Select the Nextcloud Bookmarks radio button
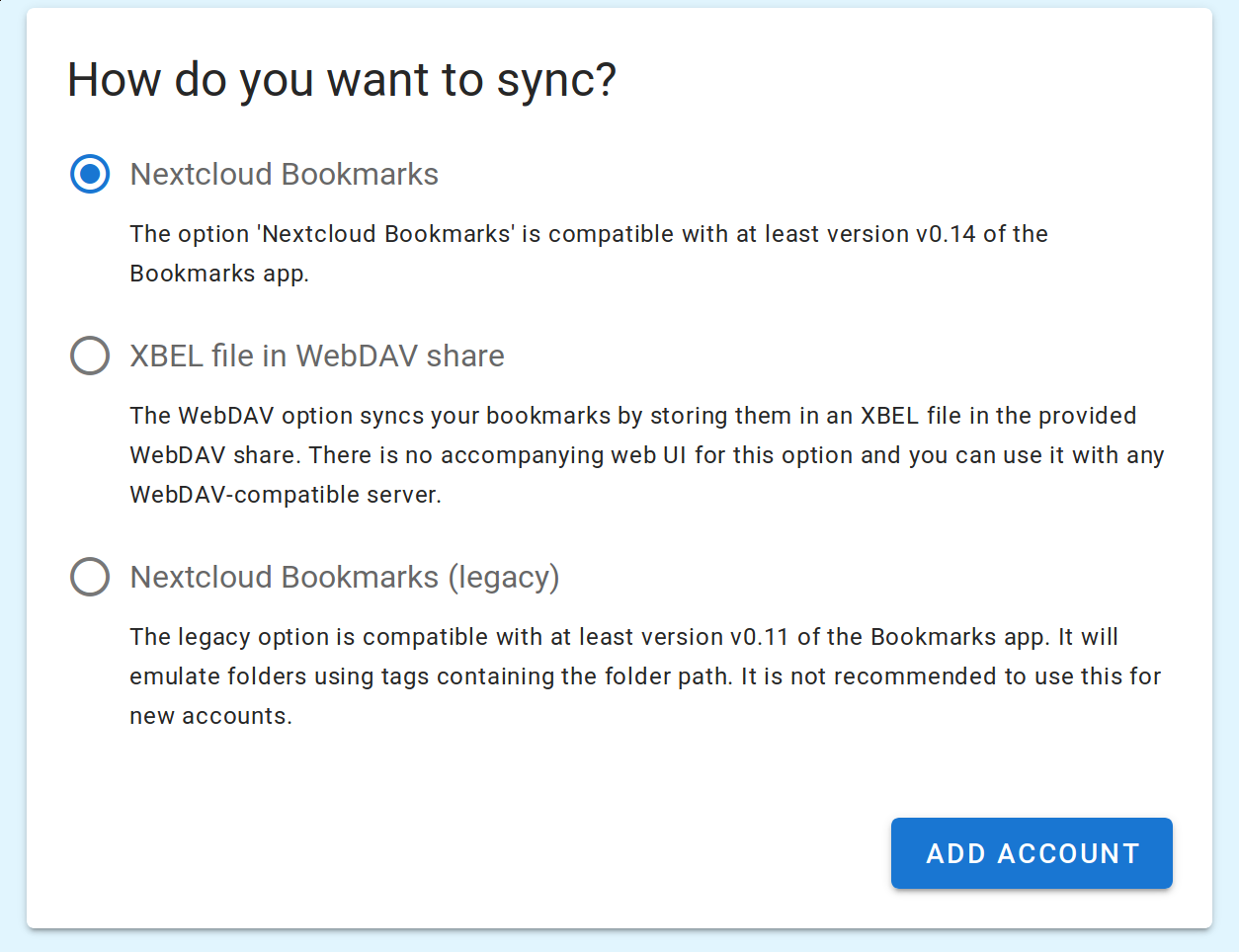Image resolution: width=1239 pixels, height=952 pixels. coord(90,175)
